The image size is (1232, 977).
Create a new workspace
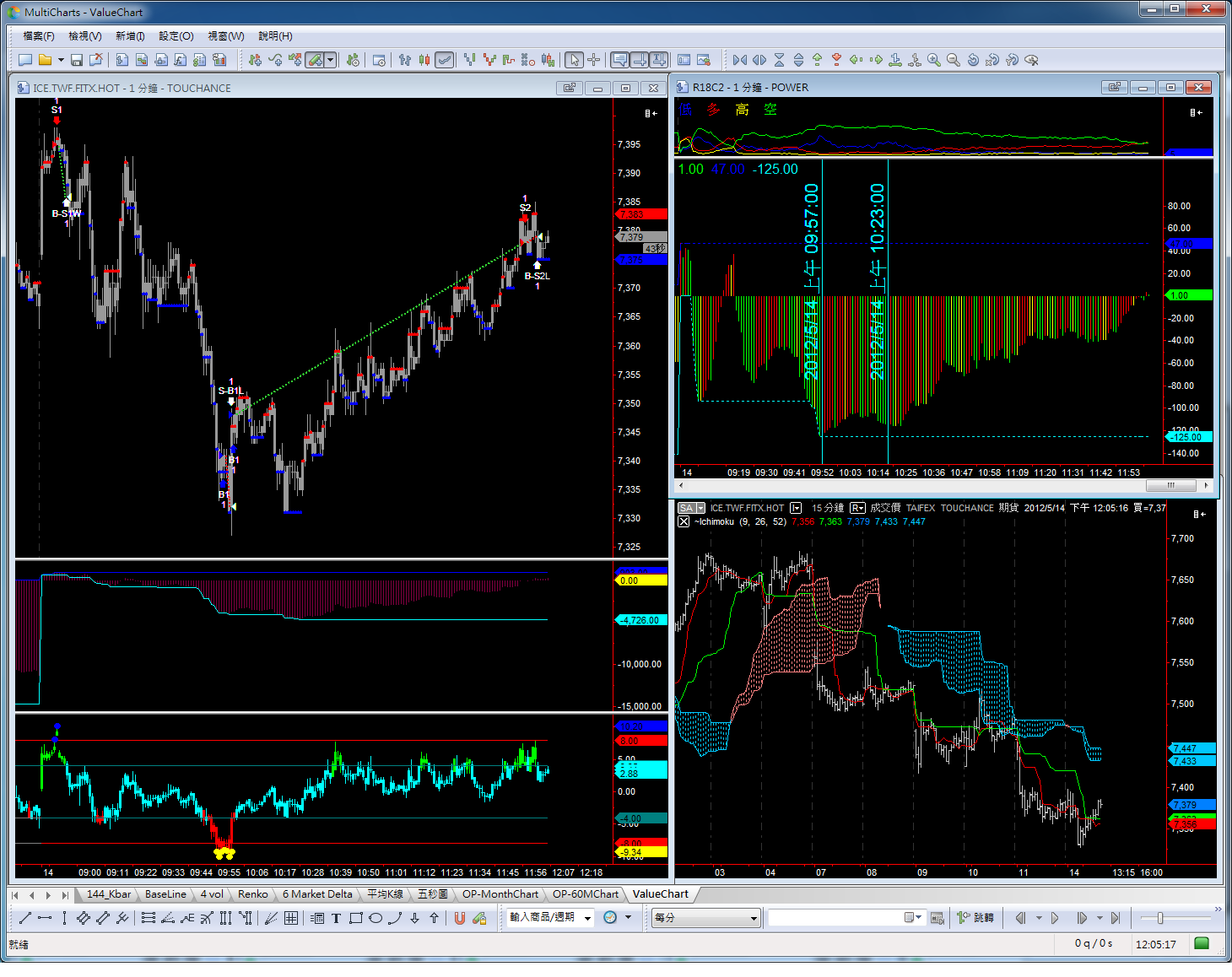[25, 60]
